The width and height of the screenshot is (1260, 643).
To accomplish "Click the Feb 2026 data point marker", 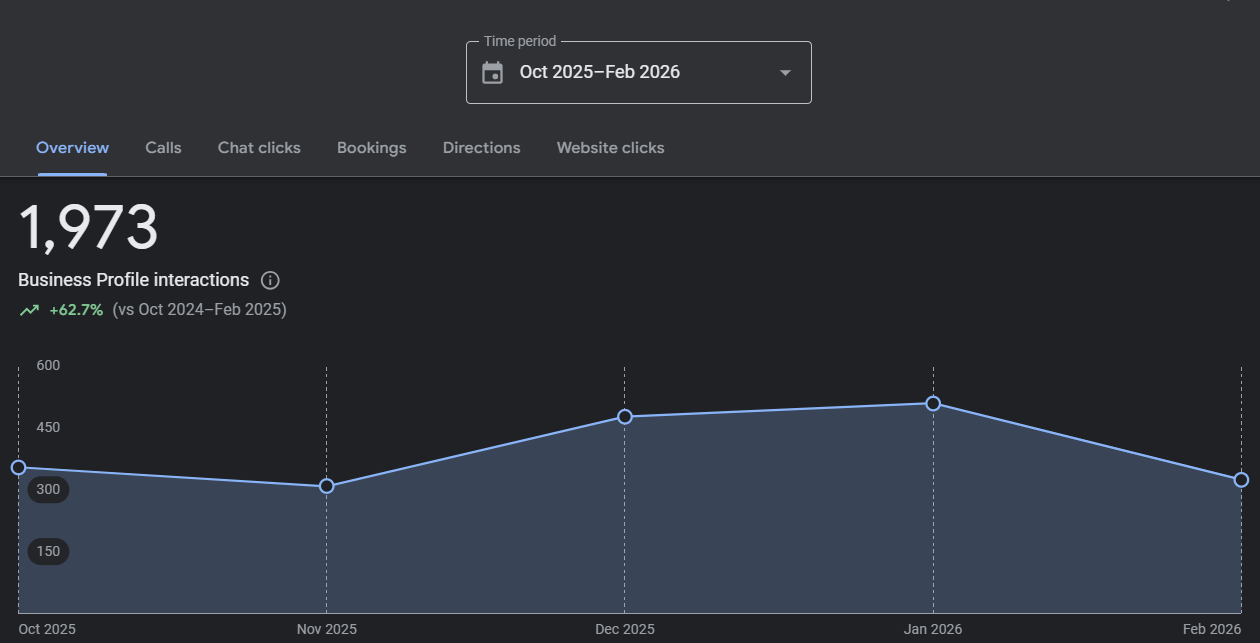I will click(x=1241, y=480).
